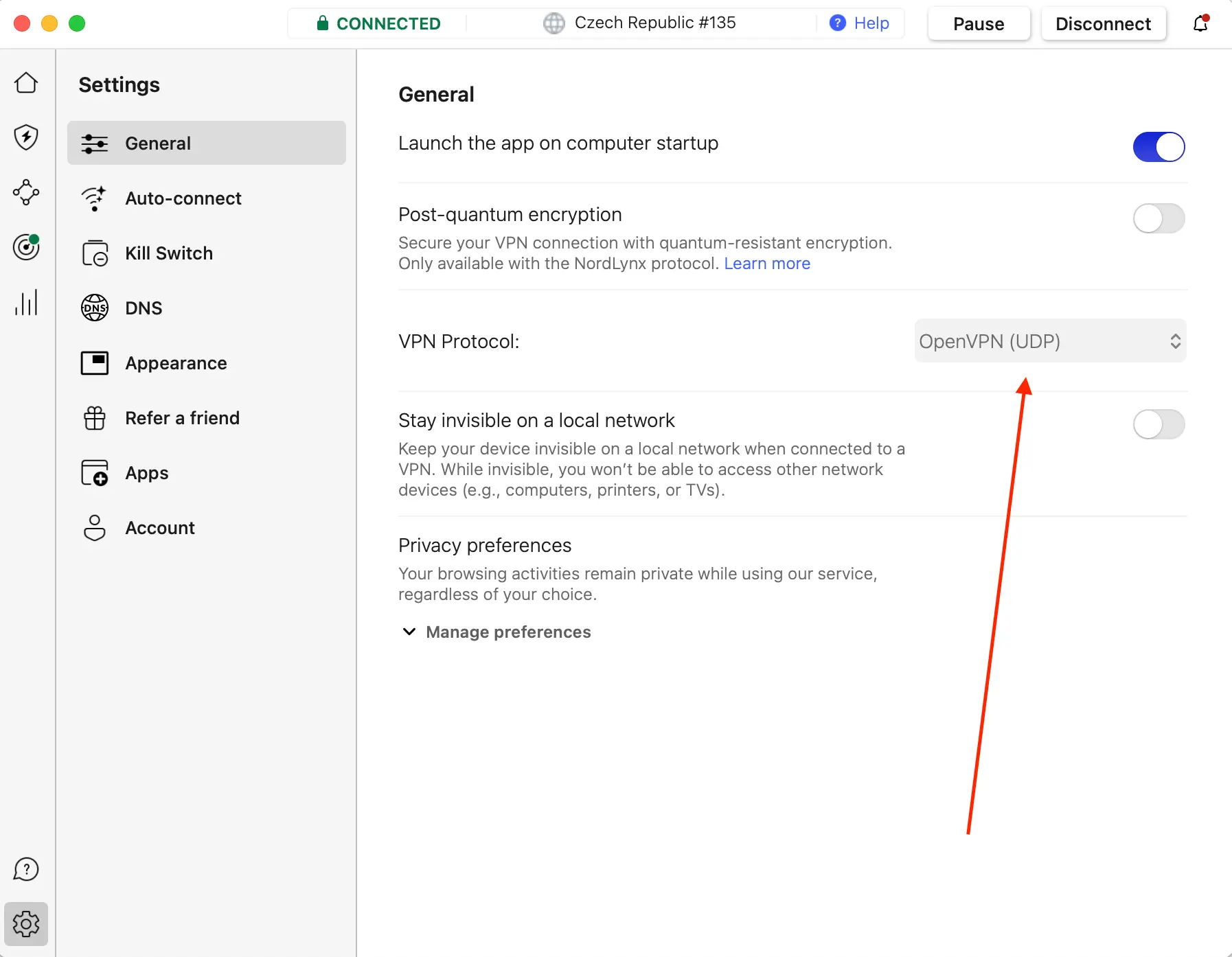The height and width of the screenshot is (957, 1232).
Task: Pause the VPN connection
Action: pyautogui.click(x=979, y=24)
